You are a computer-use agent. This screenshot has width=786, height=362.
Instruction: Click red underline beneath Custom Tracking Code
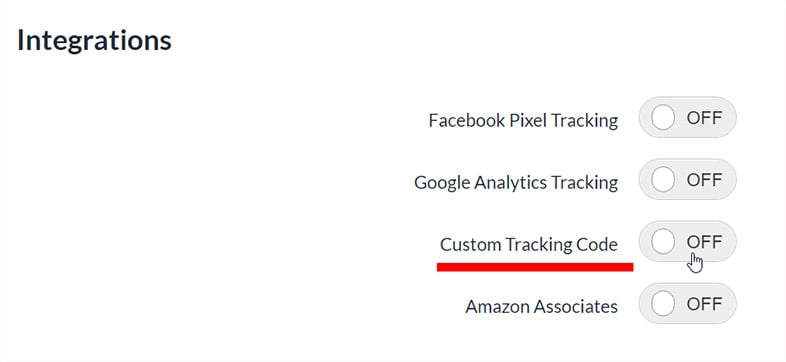click(535, 267)
